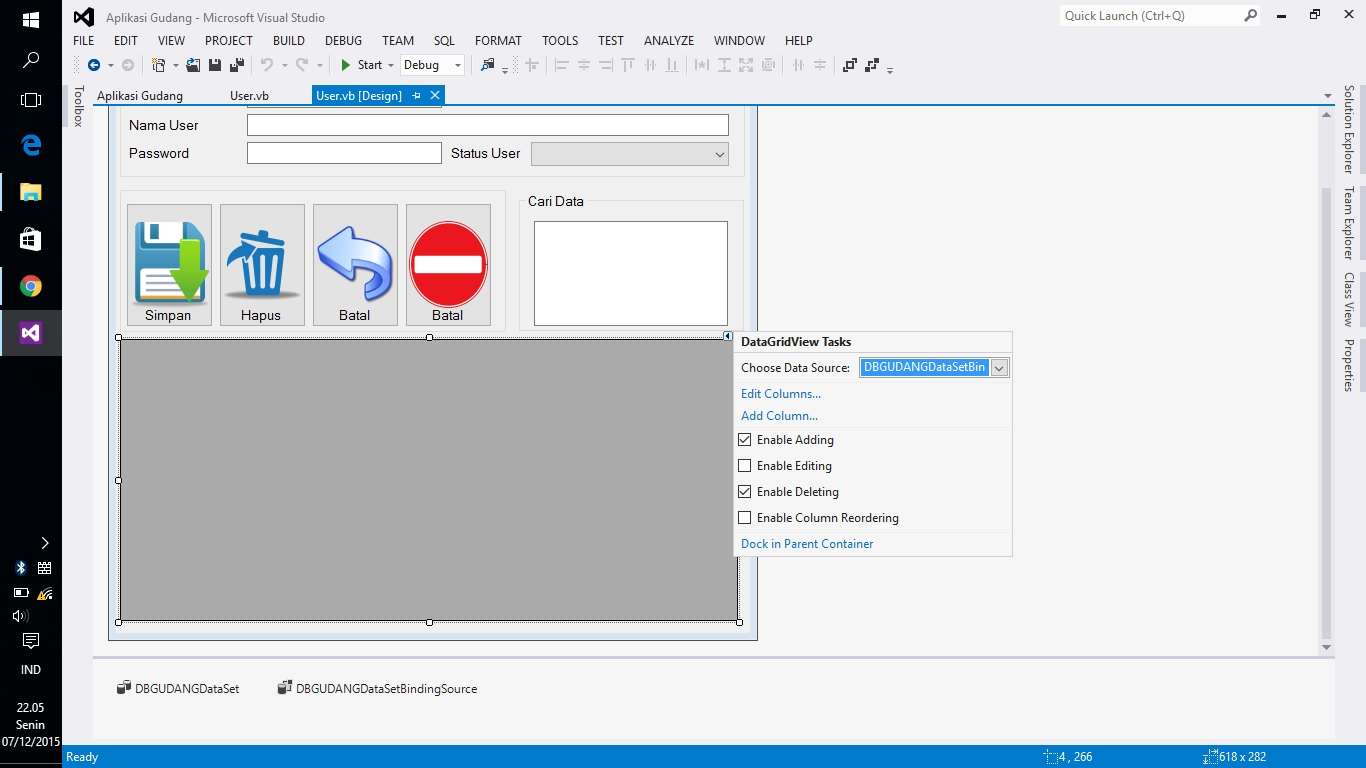Click the Open File toolbar icon
The height and width of the screenshot is (768, 1366).
[193, 65]
